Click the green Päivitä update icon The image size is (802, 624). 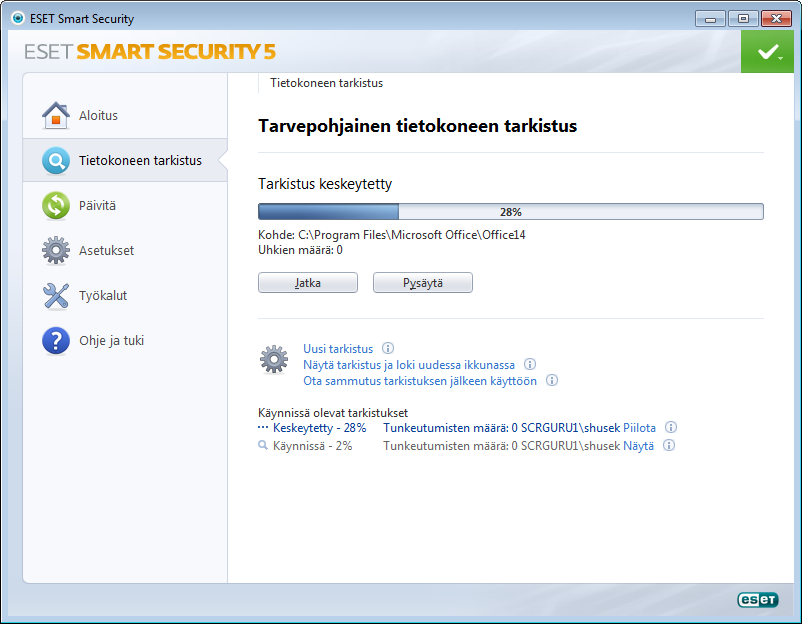(56, 206)
